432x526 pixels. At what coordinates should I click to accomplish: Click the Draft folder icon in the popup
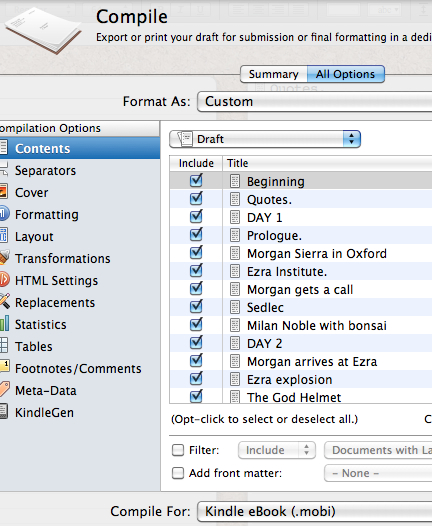[x=184, y=139]
